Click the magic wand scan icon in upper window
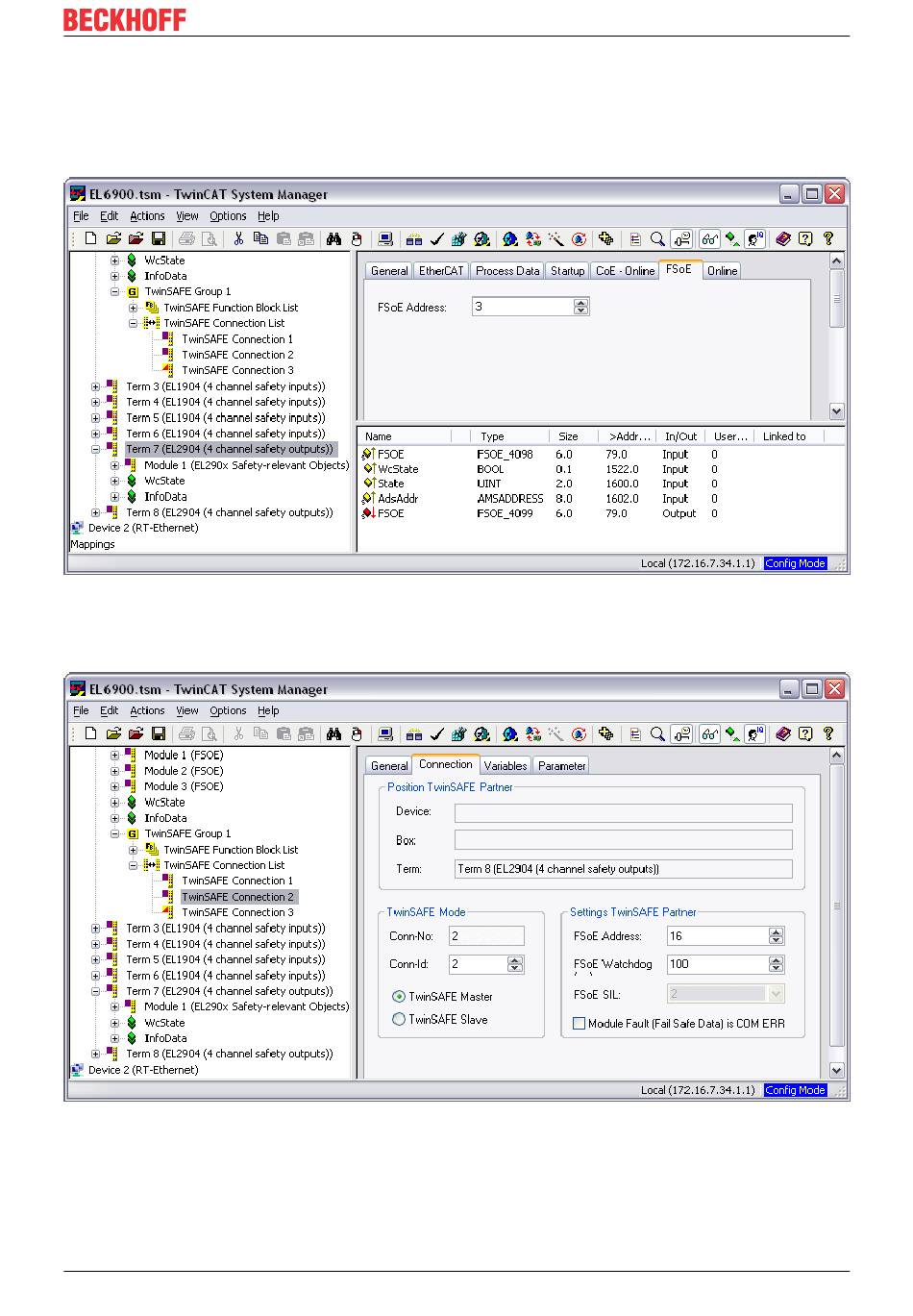 click(555, 238)
